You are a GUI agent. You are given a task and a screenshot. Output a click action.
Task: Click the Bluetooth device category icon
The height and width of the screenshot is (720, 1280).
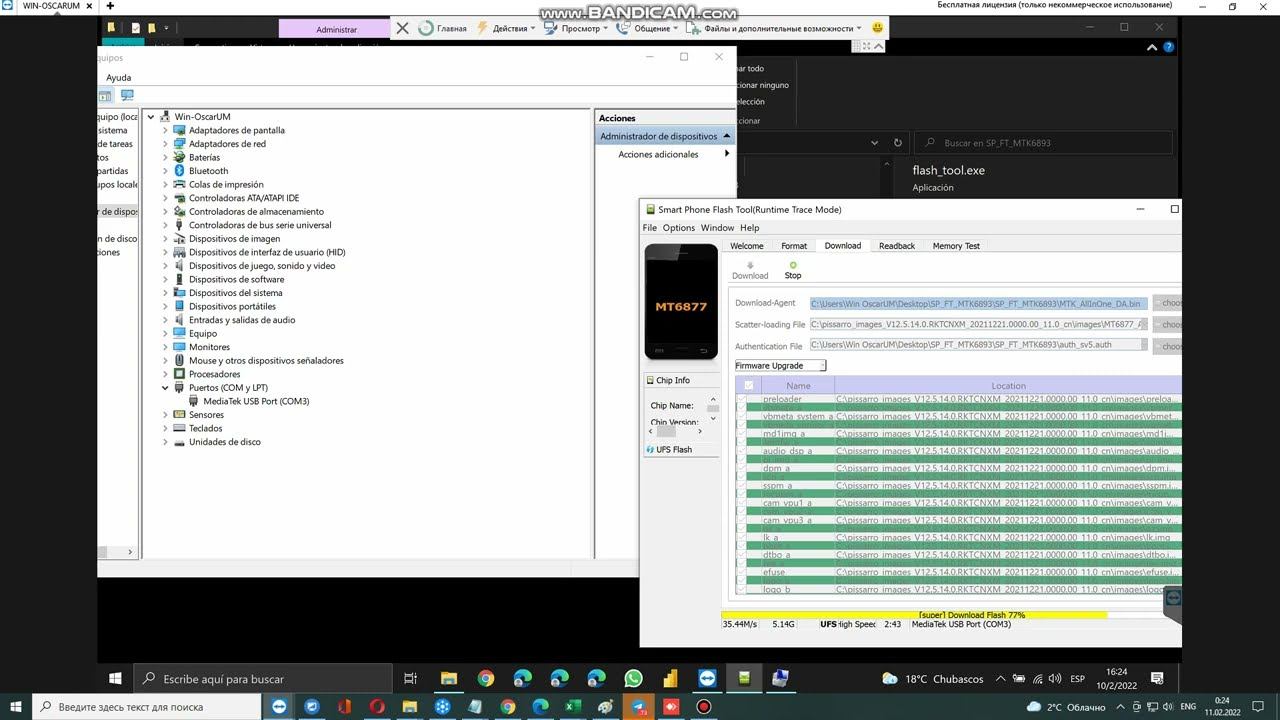(x=179, y=171)
